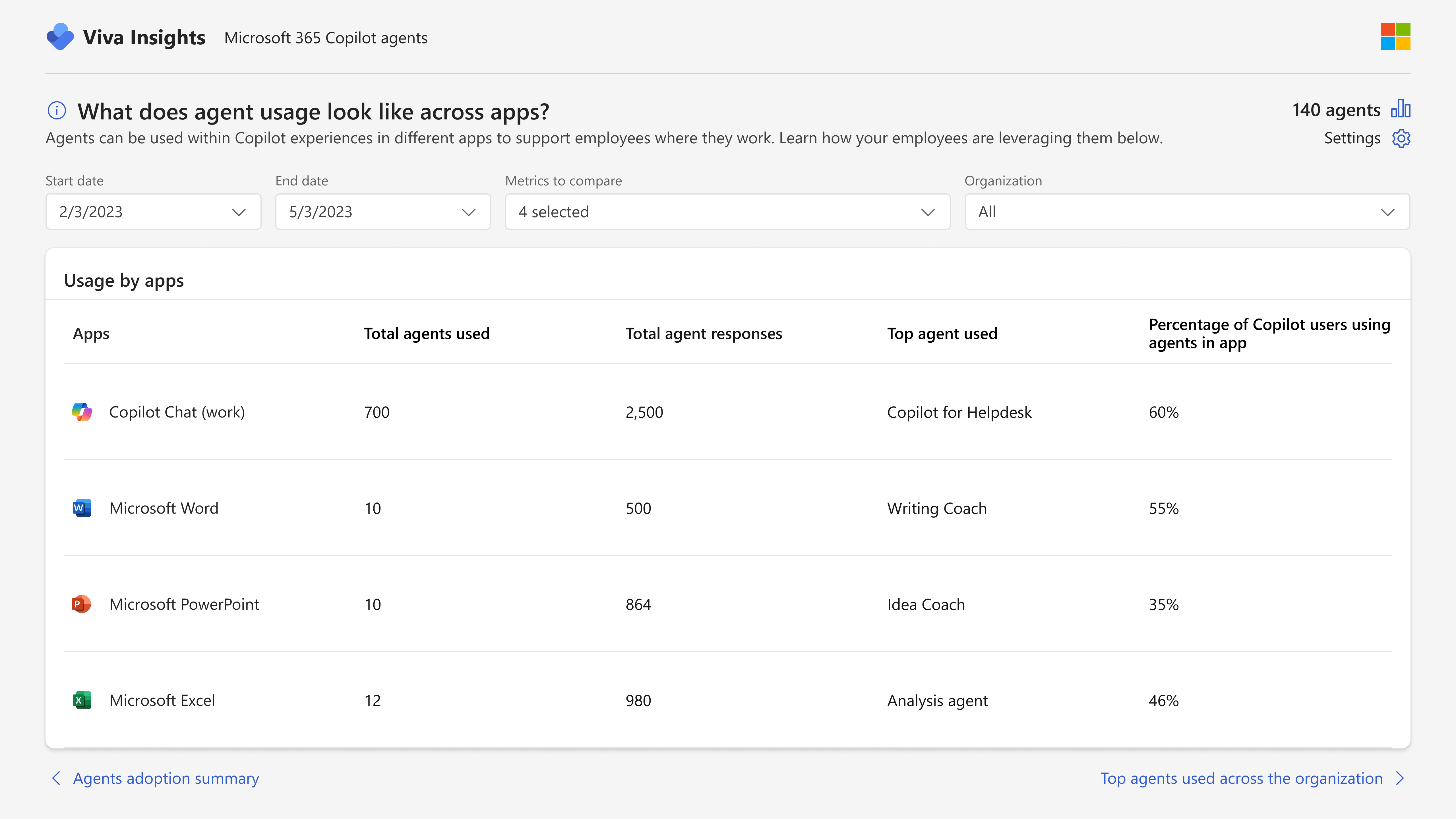Select the Microsoft Word row name
1456x819 pixels.
point(164,508)
